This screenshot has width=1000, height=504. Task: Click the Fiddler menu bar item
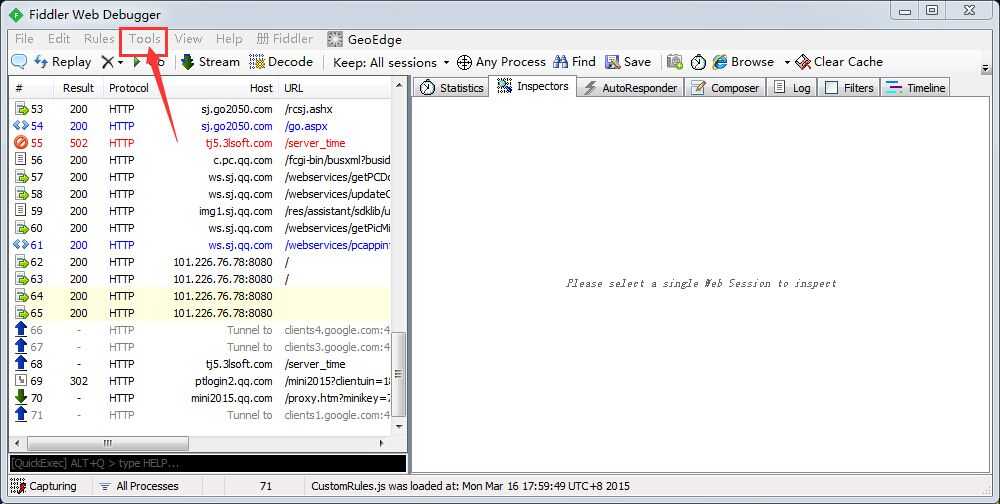(x=284, y=39)
